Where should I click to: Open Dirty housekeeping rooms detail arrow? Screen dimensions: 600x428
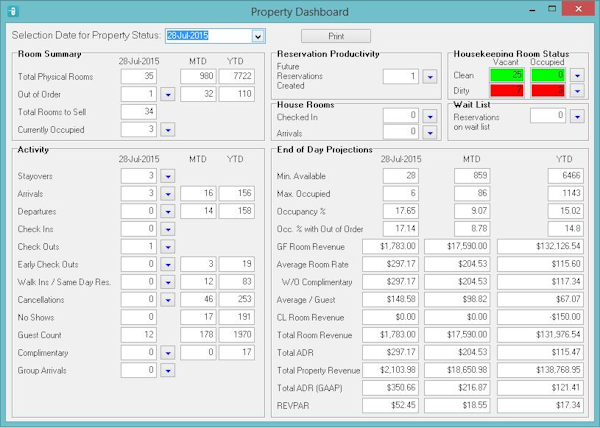[576, 90]
